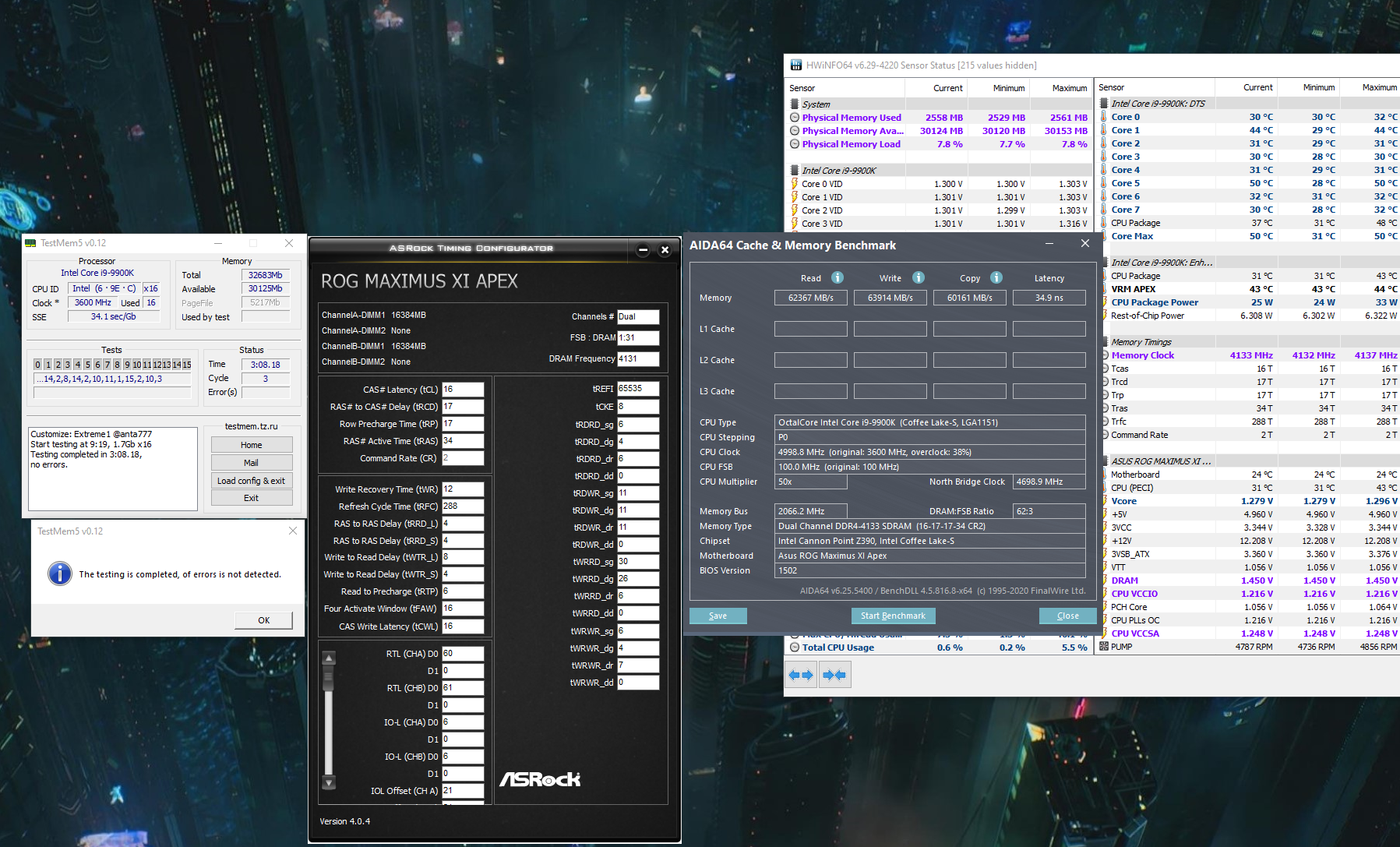Click the Home button in TestMem5
The height and width of the screenshot is (847, 1400).
pyautogui.click(x=251, y=445)
